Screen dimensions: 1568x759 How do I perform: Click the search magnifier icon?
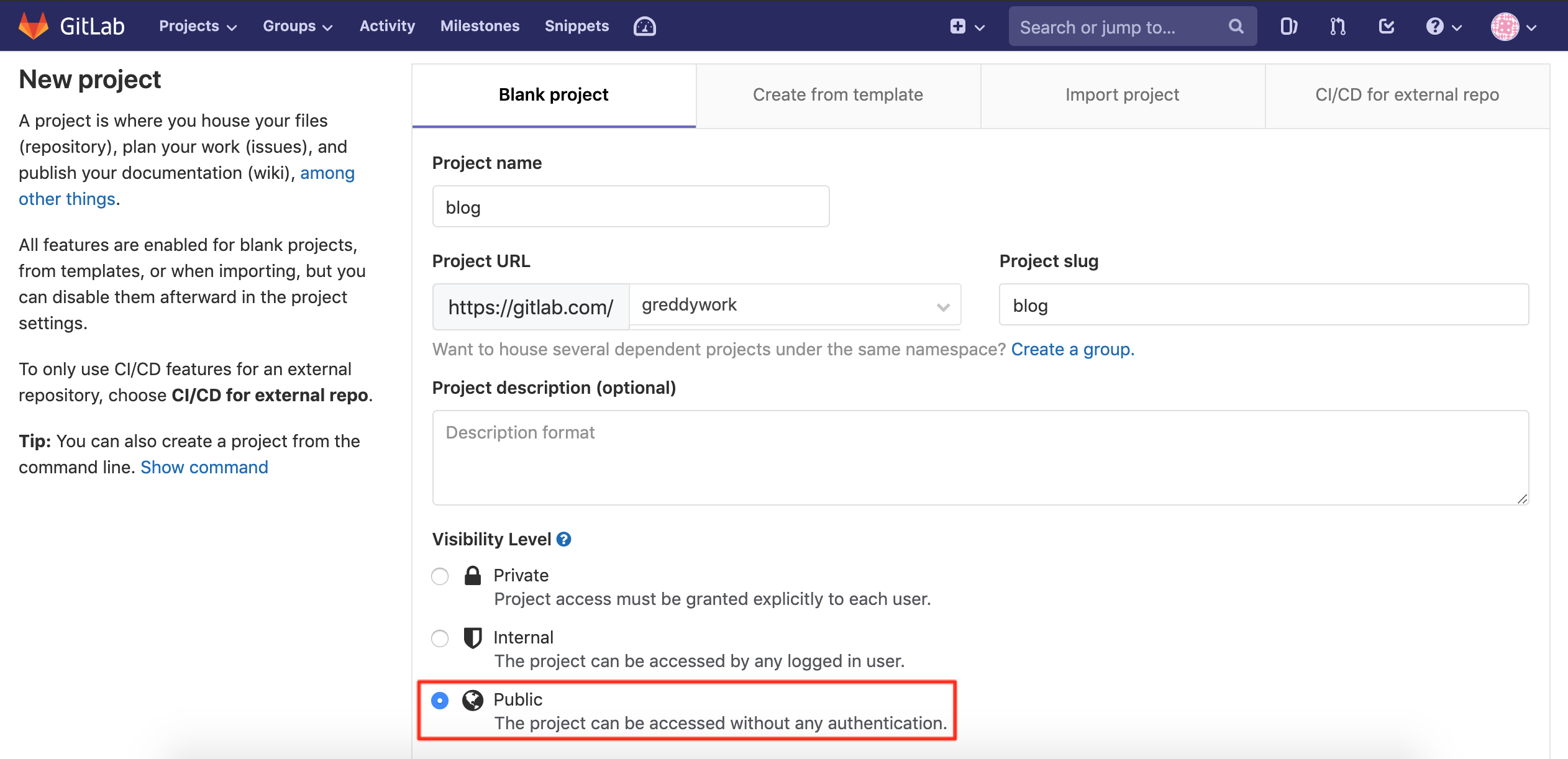[1236, 26]
